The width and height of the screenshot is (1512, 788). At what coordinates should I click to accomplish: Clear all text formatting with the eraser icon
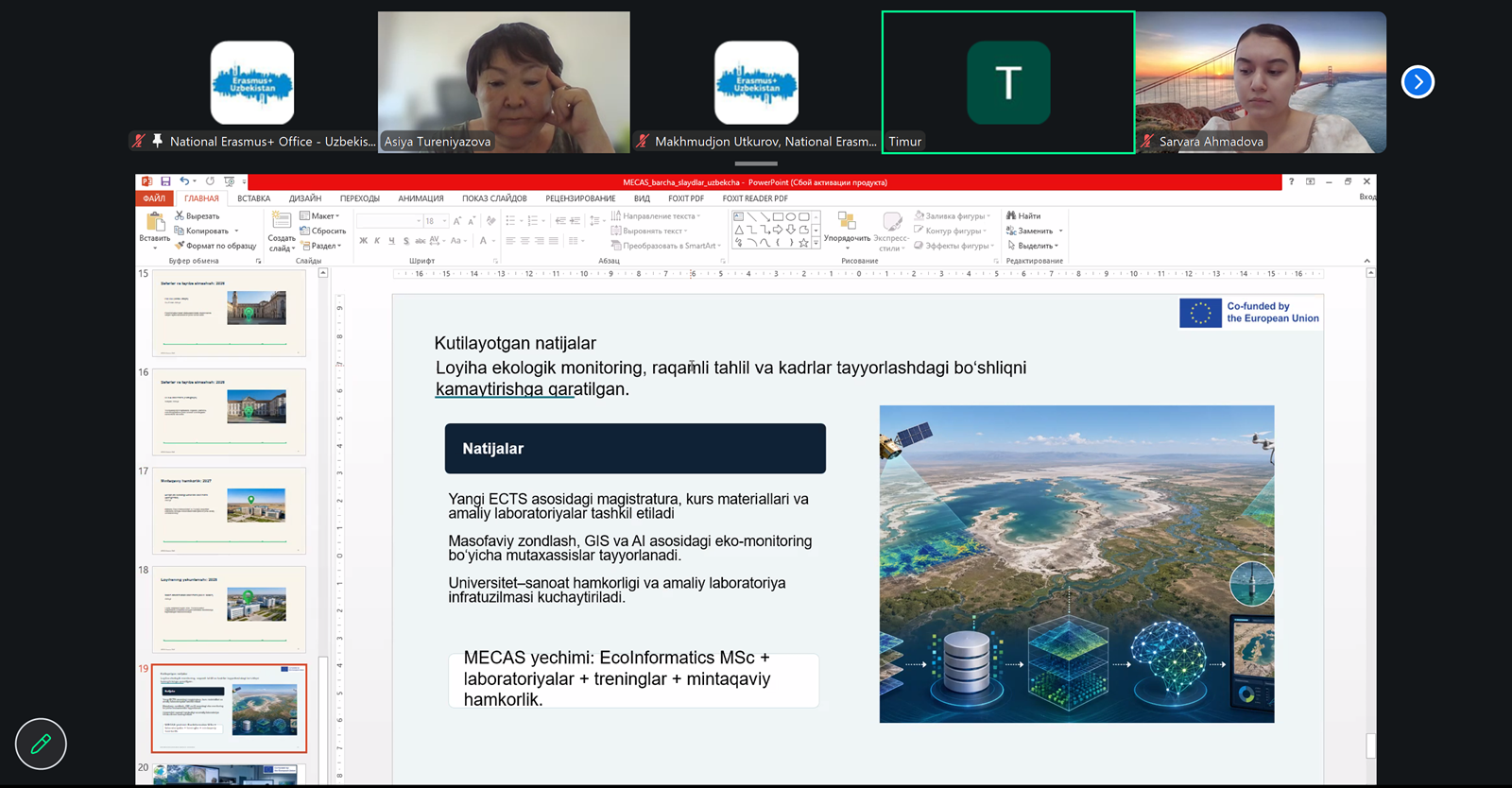click(x=490, y=221)
